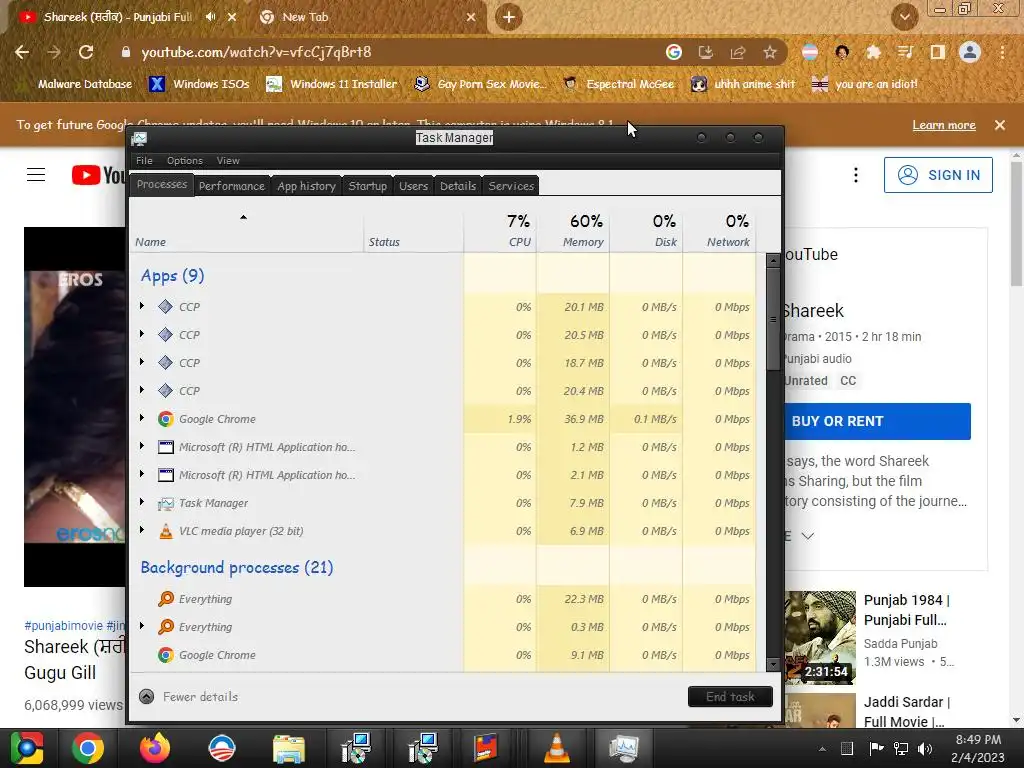Image resolution: width=1024 pixels, height=768 pixels.
Task: Switch to Users tab
Action: coord(413,186)
